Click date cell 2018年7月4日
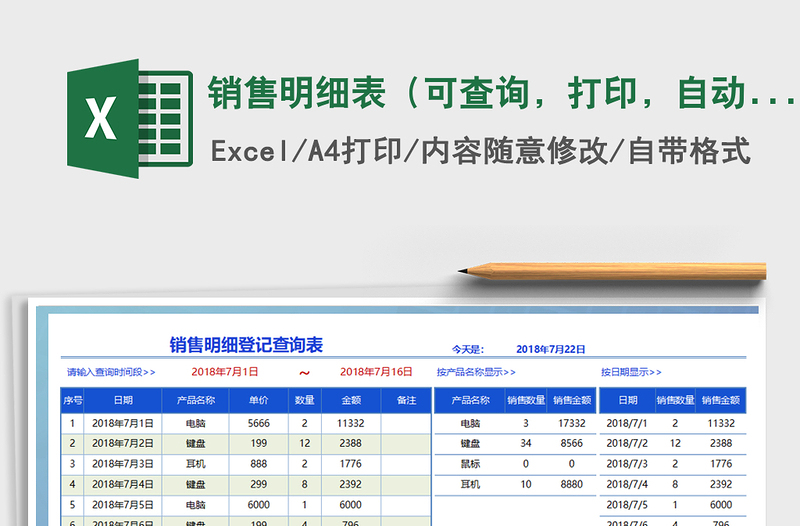The height and width of the screenshot is (526, 800). [x=122, y=484]
